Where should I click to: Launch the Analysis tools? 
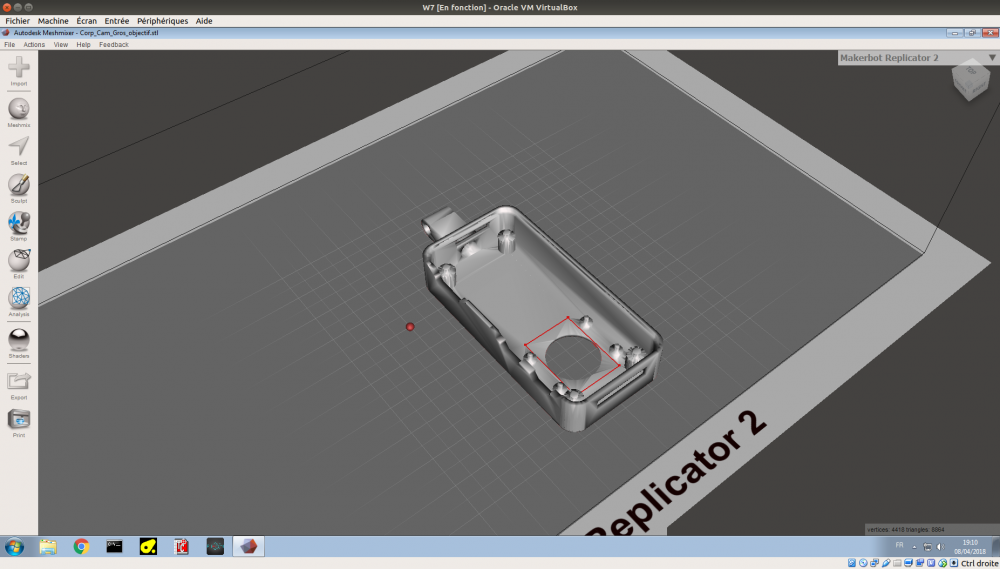click(x=18, y=298)
